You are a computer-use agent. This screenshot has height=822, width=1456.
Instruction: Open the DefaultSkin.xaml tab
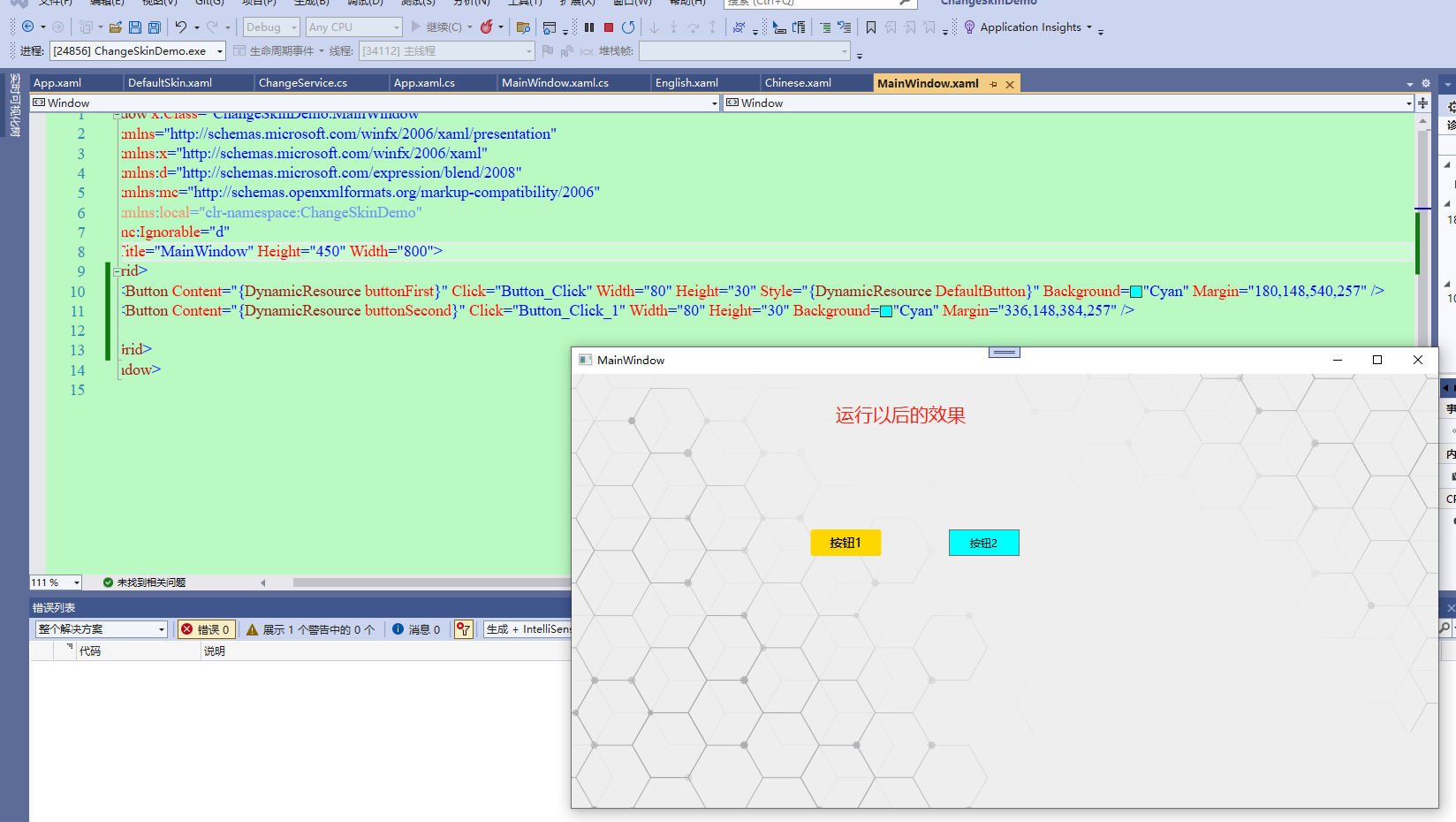tap(170, 83)
